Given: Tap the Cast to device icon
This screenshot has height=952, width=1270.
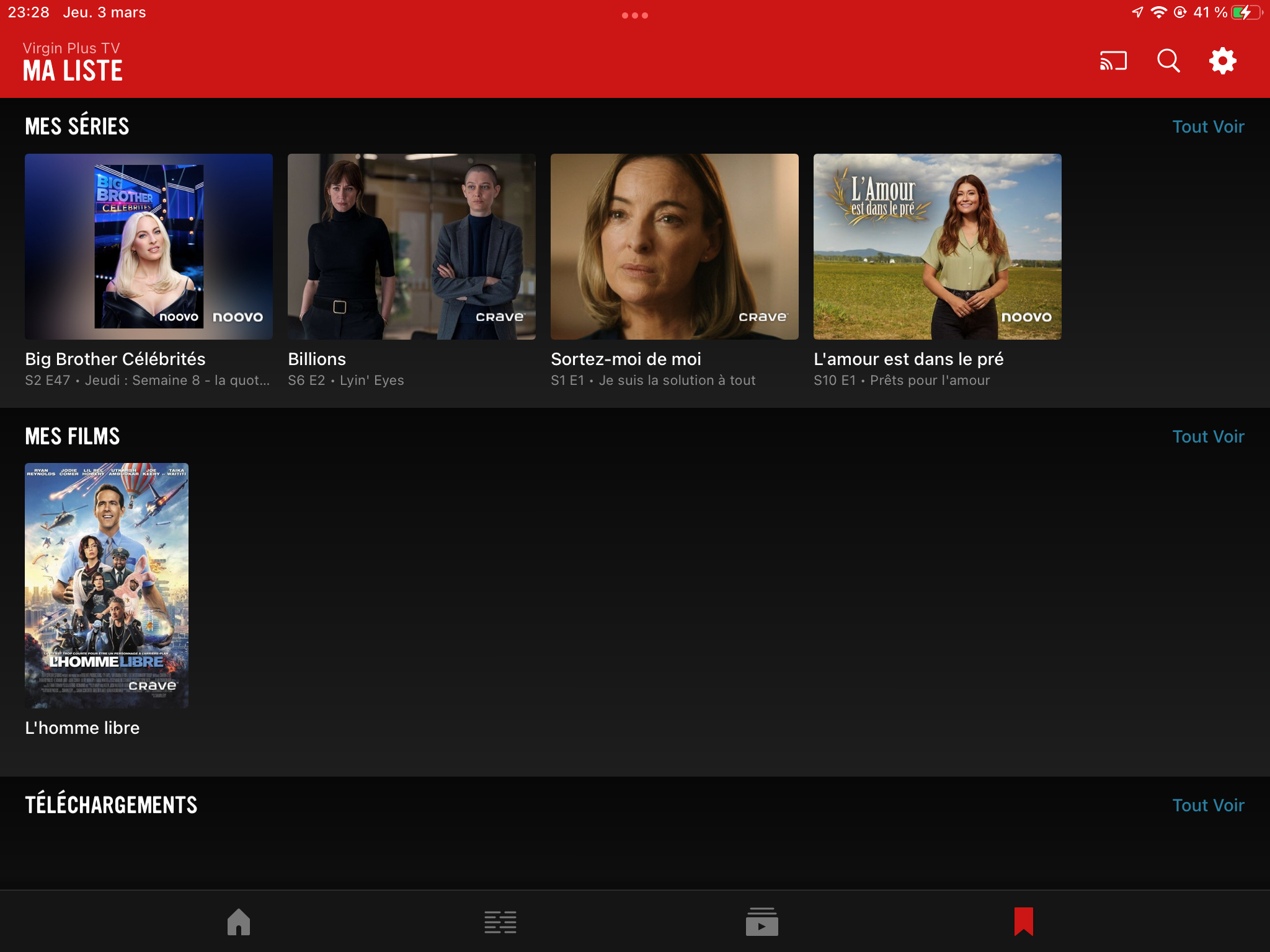Looking at the screenshot, I should (x=1113, y=61).
